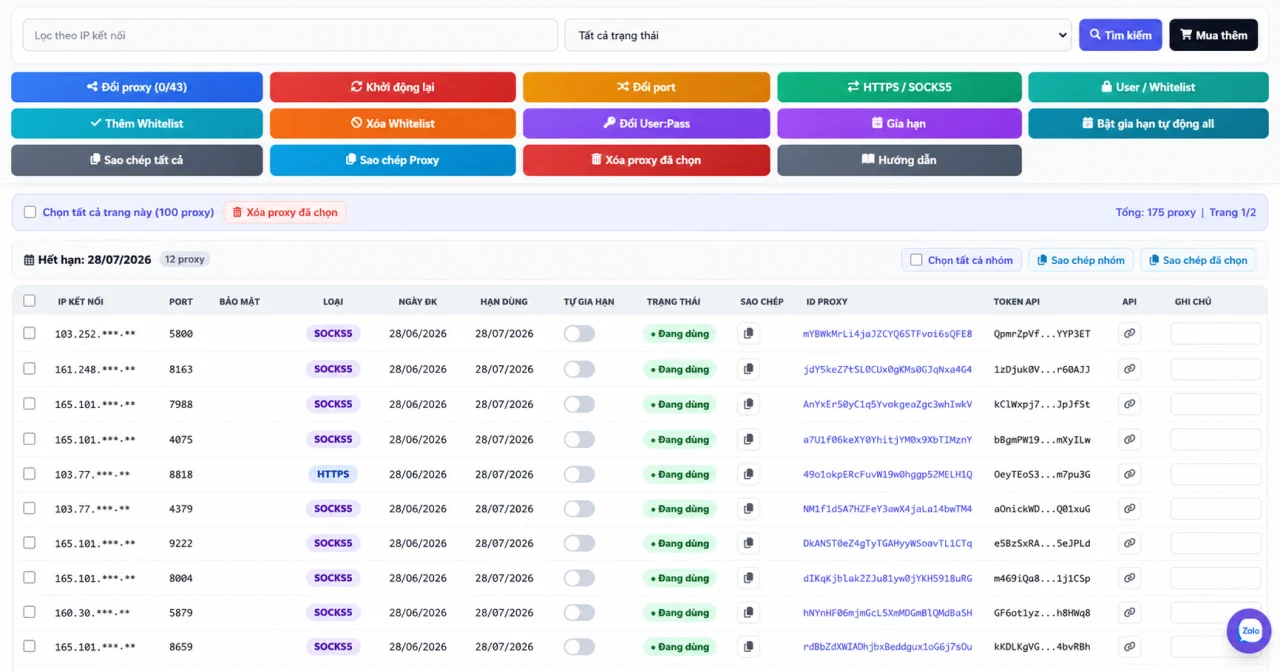Click the 'Đổi User:Pass' button
Screen dimensions: 1280x672
pyautogui.click(x=646, y=123)
